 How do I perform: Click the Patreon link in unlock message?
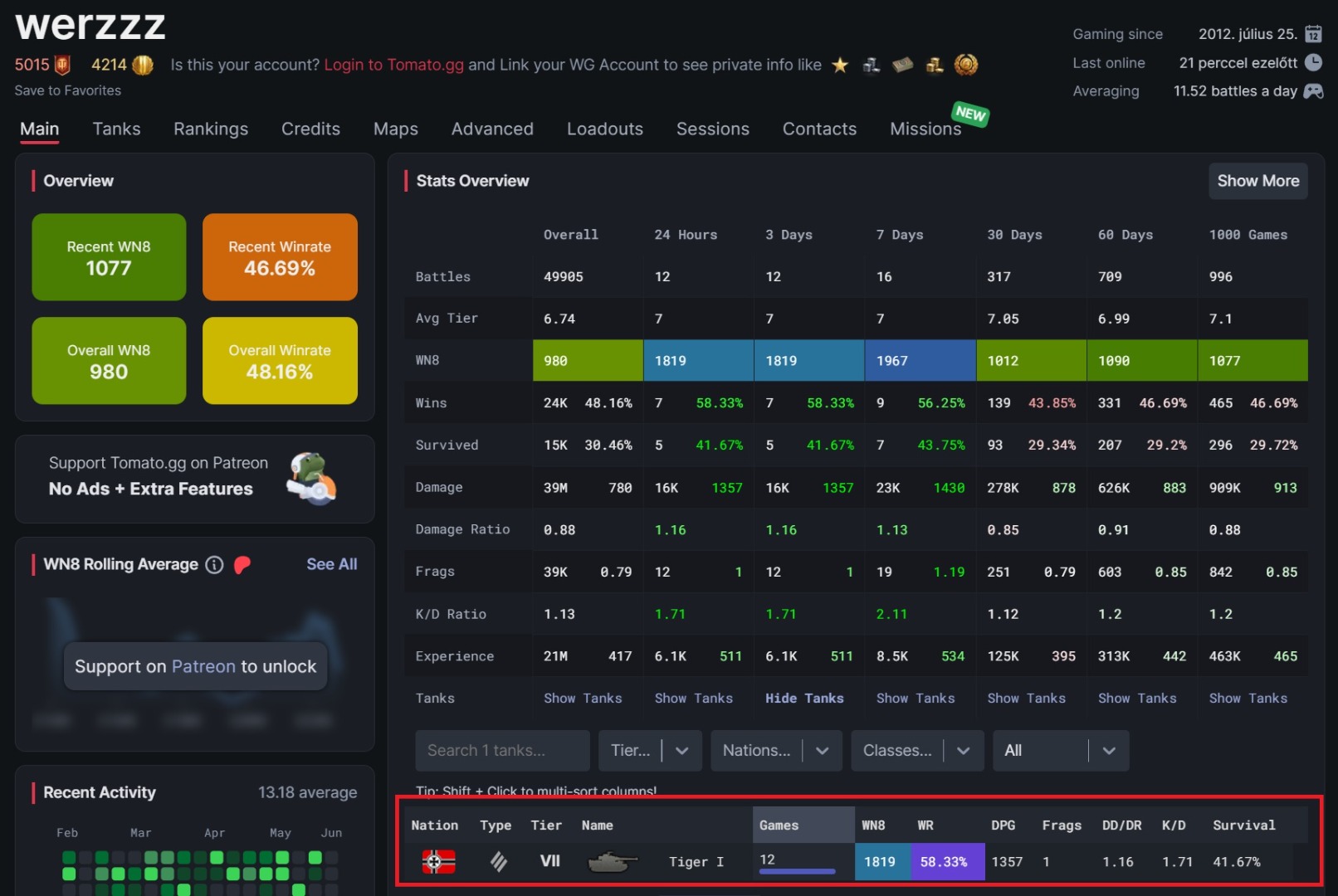point(203,666)
